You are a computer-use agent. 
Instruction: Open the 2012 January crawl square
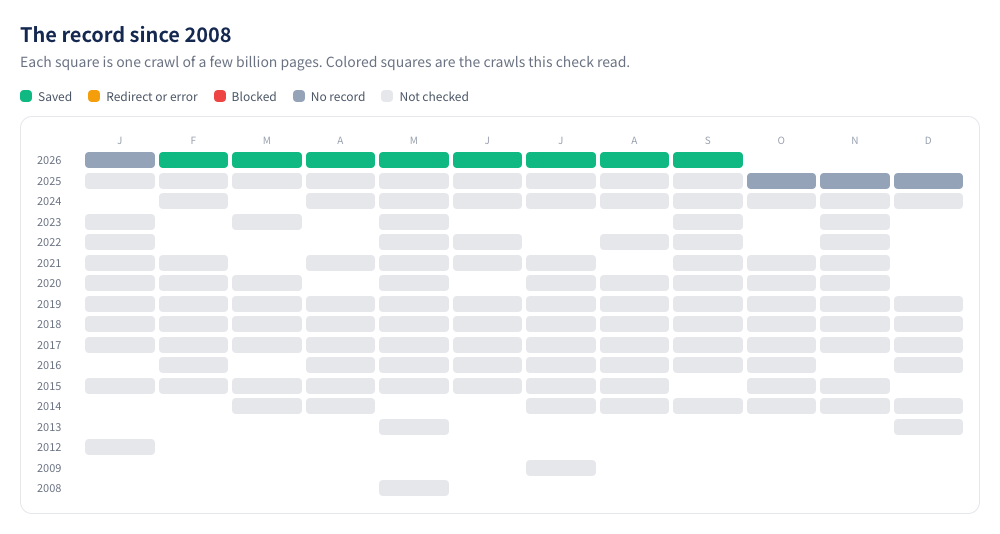pos(120,447)
